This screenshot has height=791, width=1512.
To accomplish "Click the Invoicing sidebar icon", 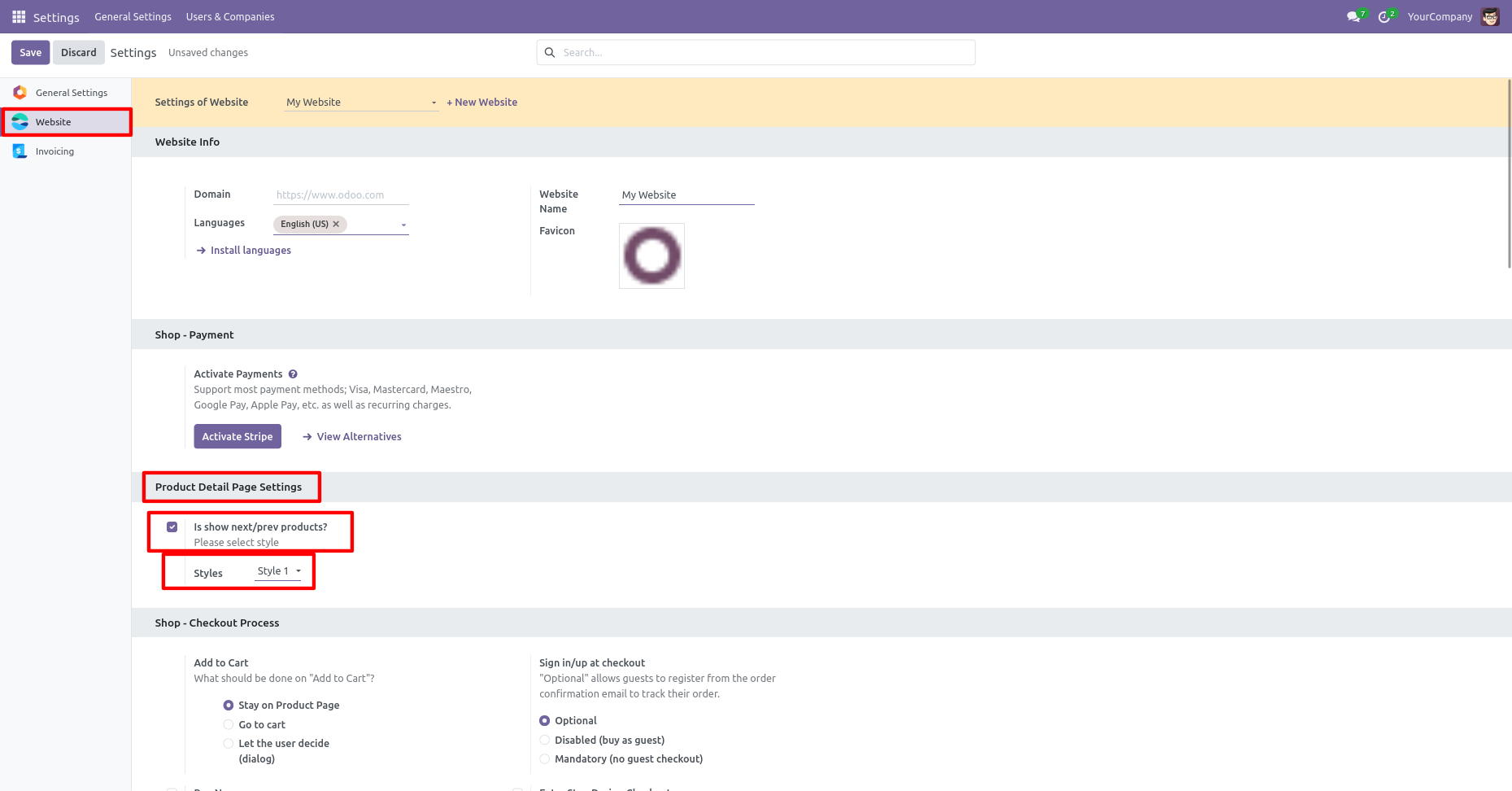I will tap(20, 151).
